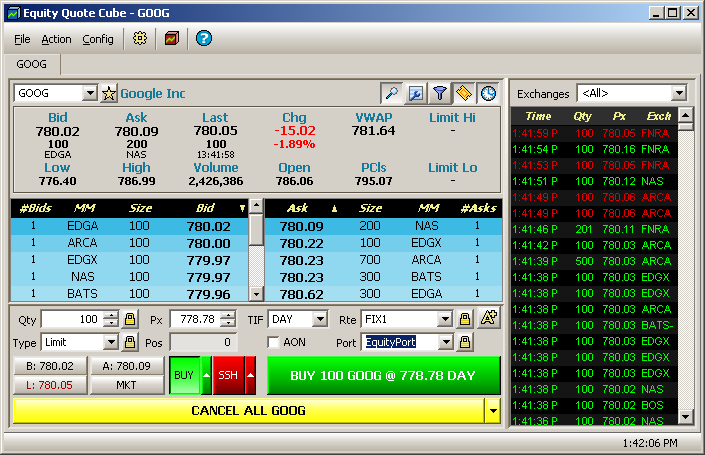705x455 pixels.
Task: Select the EDGX 780.22 ask row
Action: 384,243
